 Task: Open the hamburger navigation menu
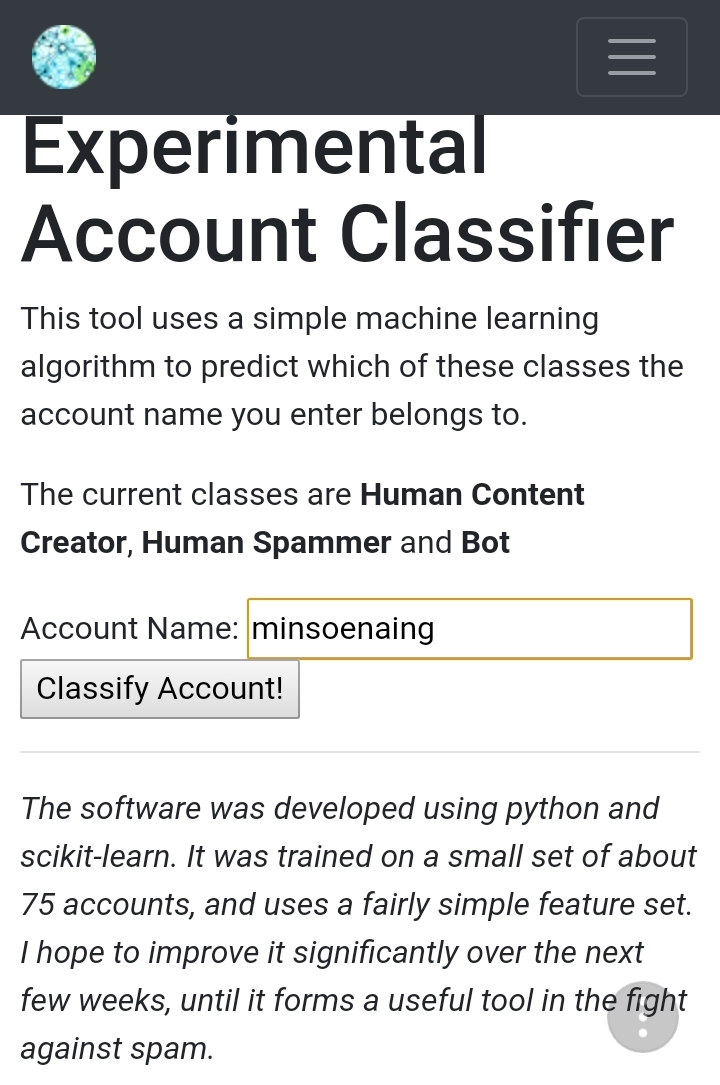pos(631,57)
